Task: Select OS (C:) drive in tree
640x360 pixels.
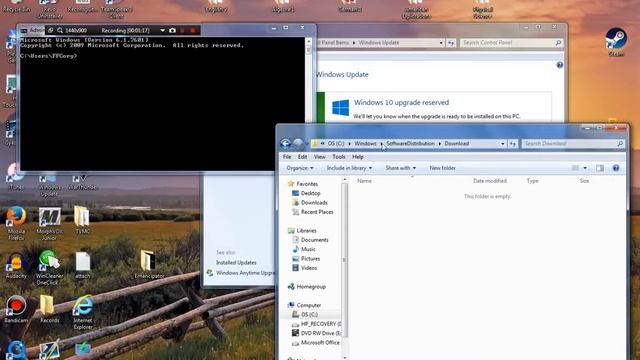Action: pos(305,314)
